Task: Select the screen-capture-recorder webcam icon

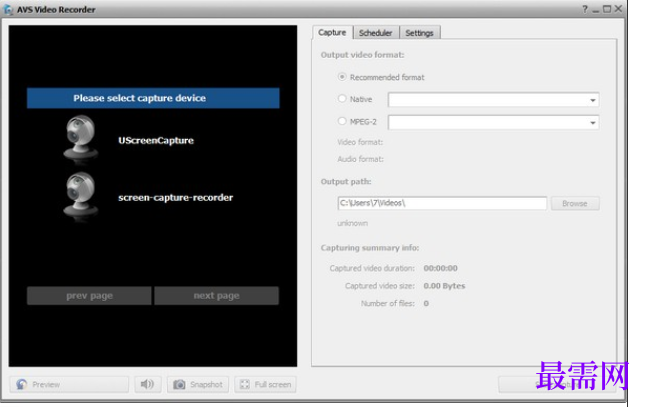Action: [x=81, y=195]
